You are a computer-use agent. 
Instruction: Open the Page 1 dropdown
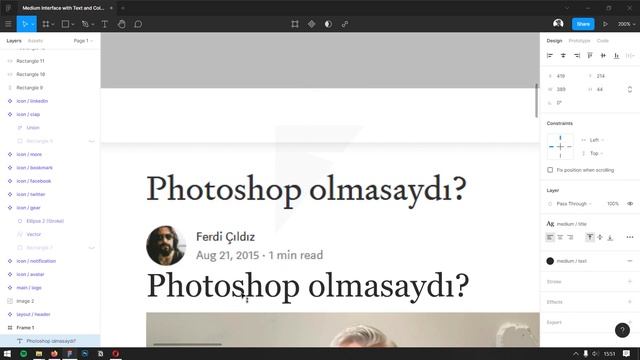(x=83, y=41)
